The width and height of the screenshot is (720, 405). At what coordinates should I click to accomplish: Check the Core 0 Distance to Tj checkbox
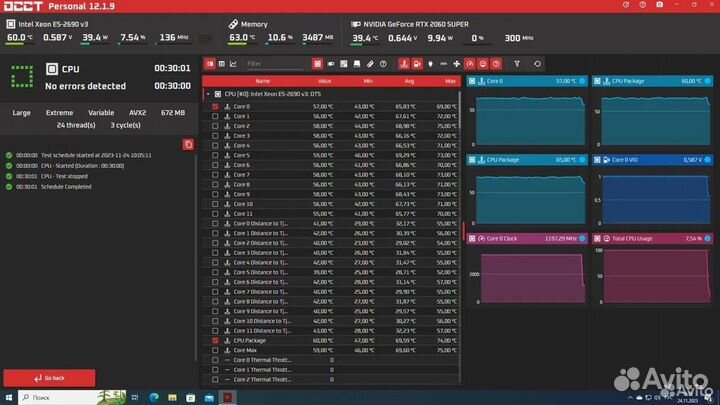[215, 224]
